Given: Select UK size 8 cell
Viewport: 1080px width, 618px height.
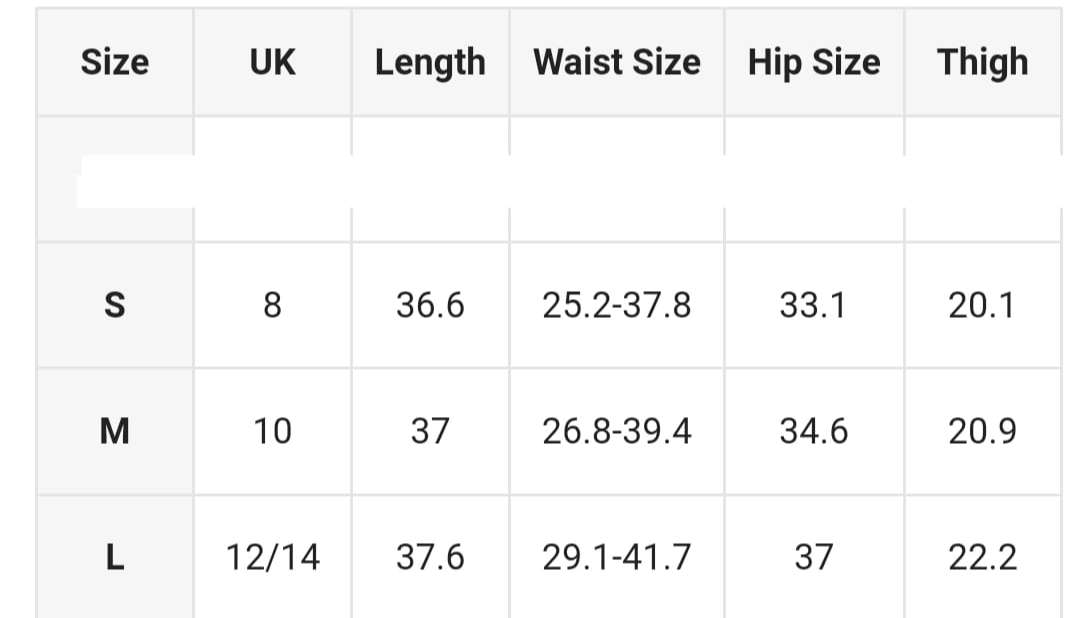Looking at the screenshot, I should click(x=273, y=305).
